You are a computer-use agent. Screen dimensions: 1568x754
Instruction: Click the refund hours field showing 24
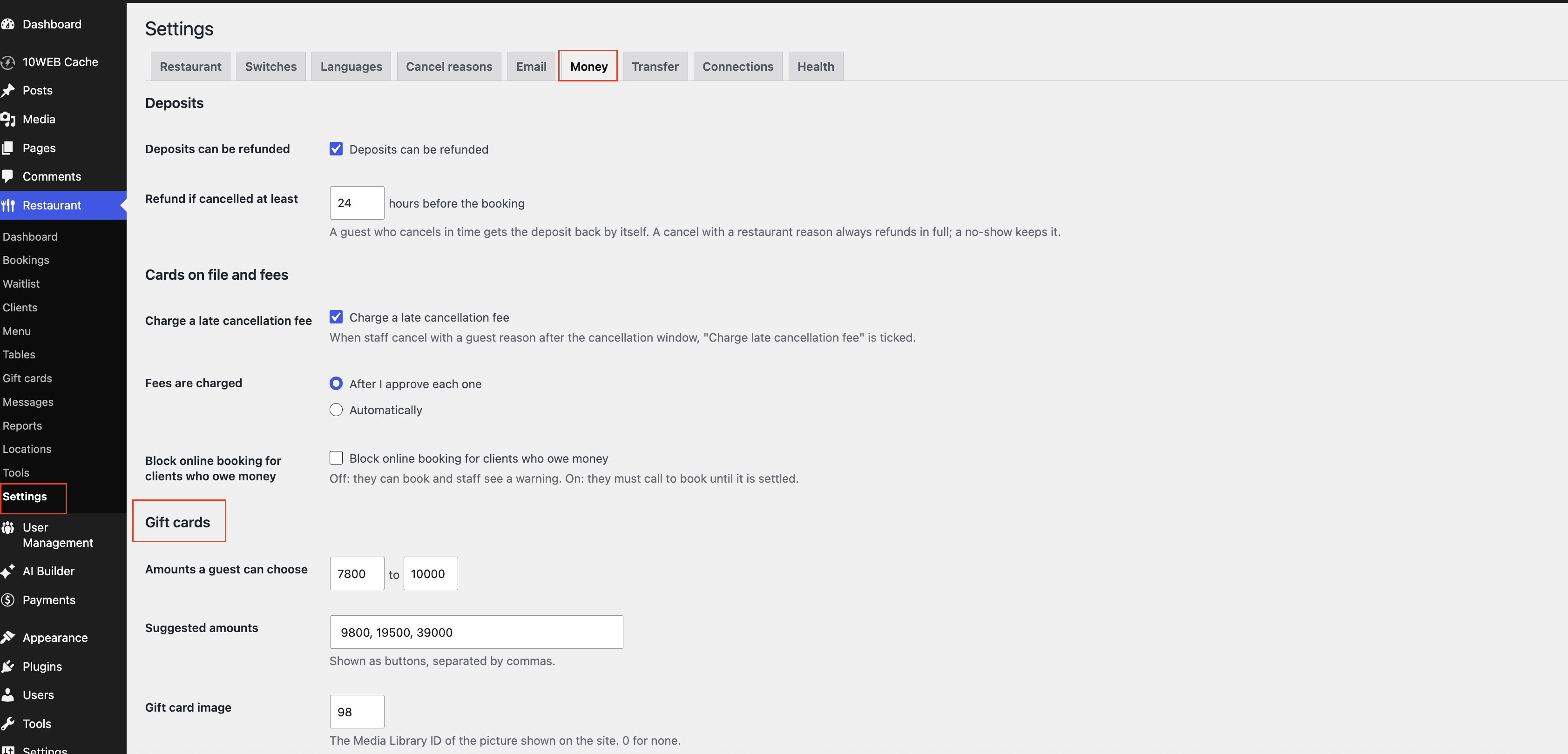pyautogui.click(x=357, y=202)
